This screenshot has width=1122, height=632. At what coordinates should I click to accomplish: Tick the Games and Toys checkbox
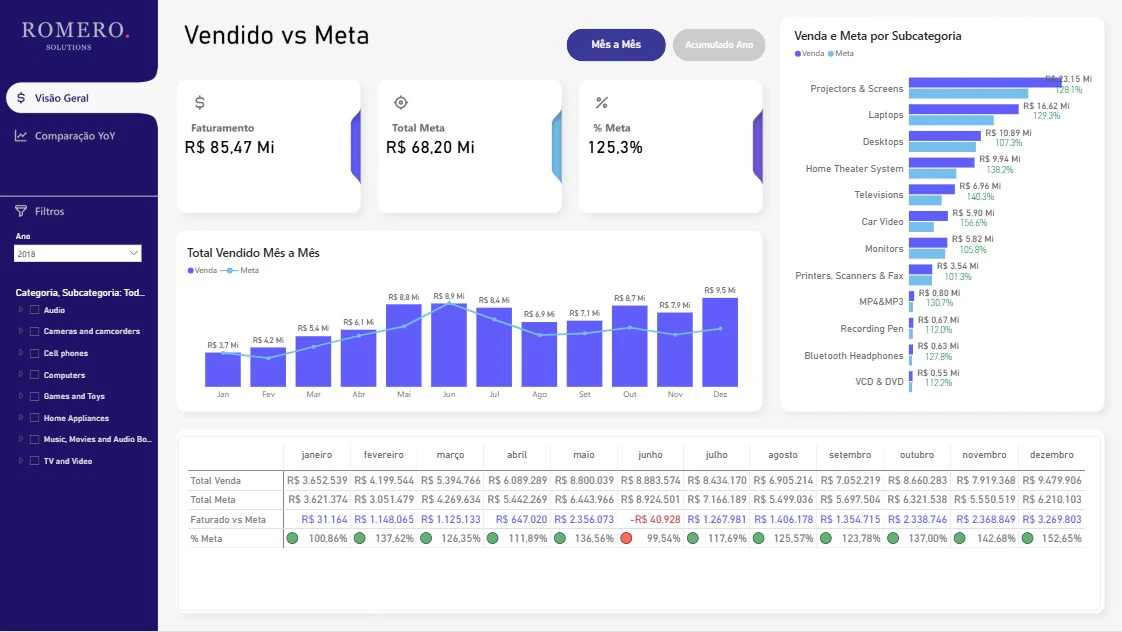[x=34, y=396]
